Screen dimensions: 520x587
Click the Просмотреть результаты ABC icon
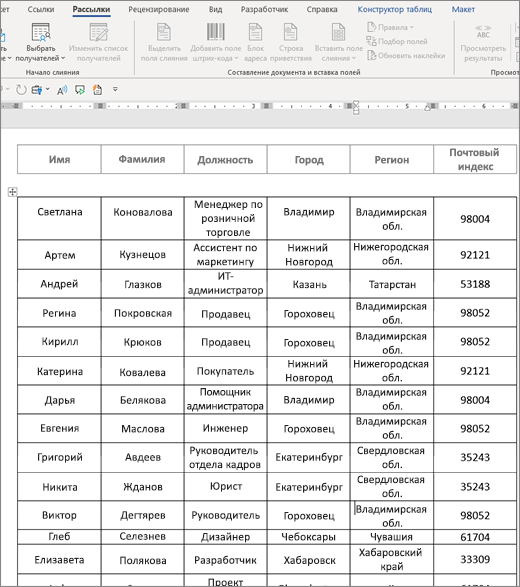click(x=483, y=32)
